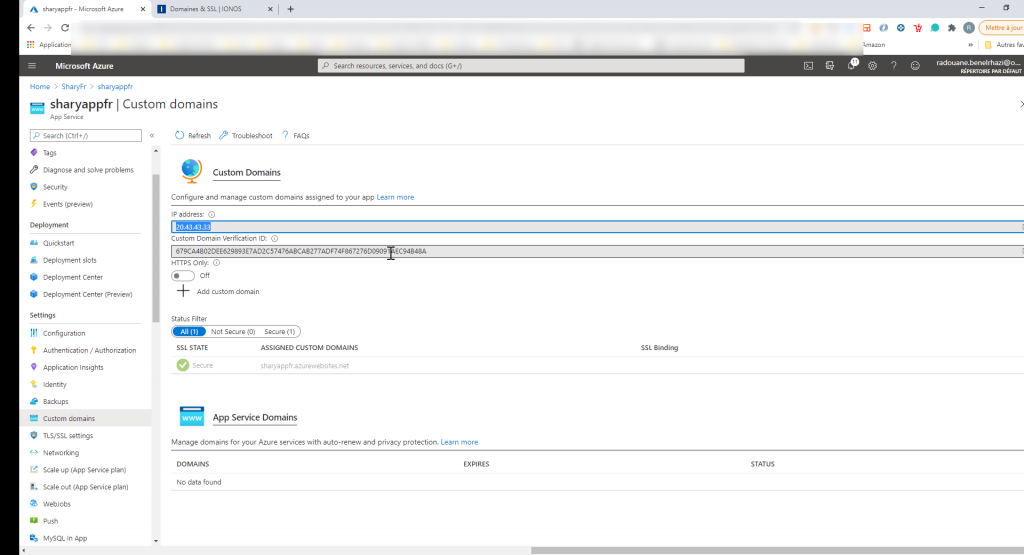1024x555 pixels.
Task: Click the Mettre à jour browser button
Action: [x=1002, y=27]
